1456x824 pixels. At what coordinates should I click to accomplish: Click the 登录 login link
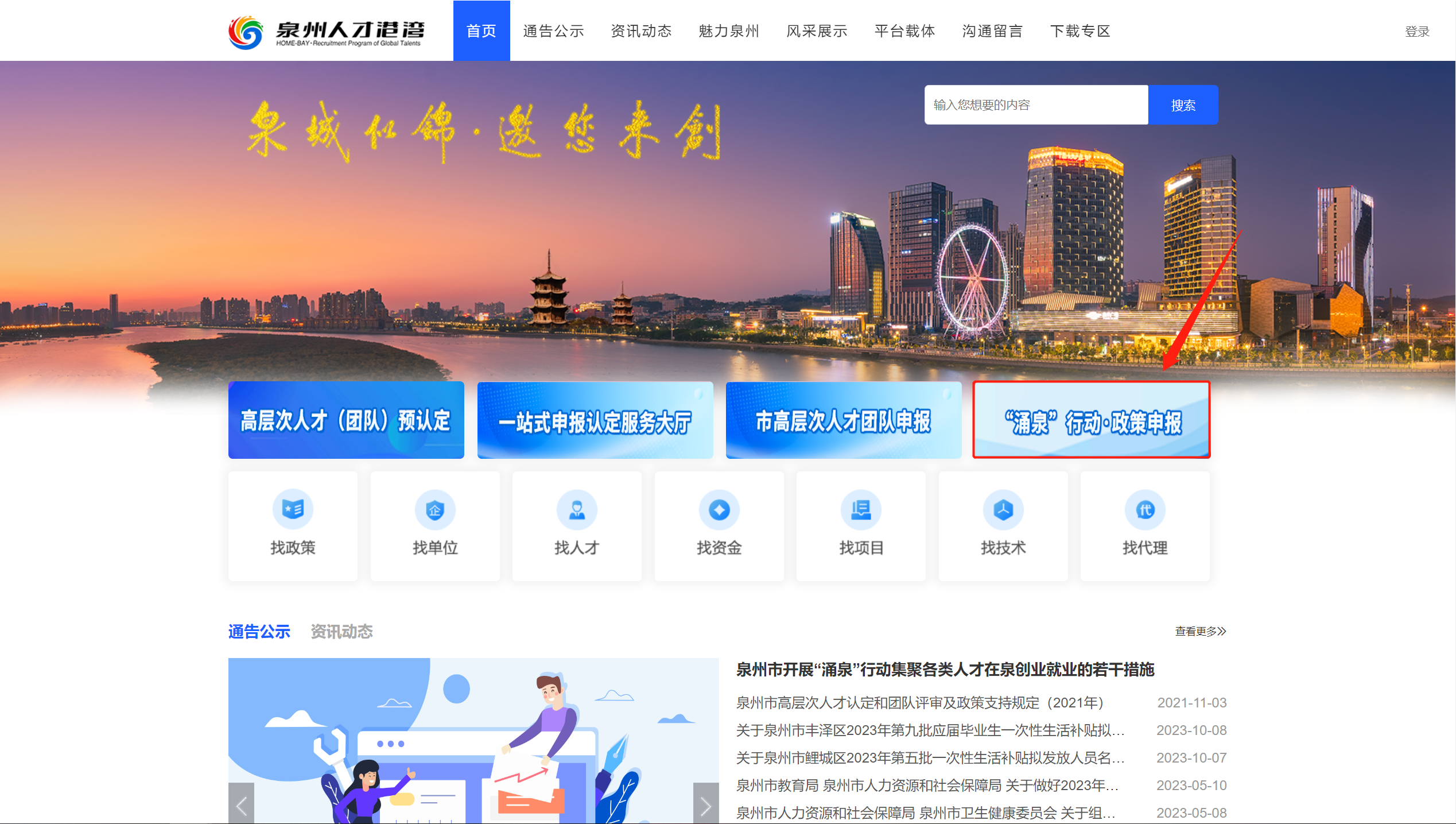(1416, 32)
